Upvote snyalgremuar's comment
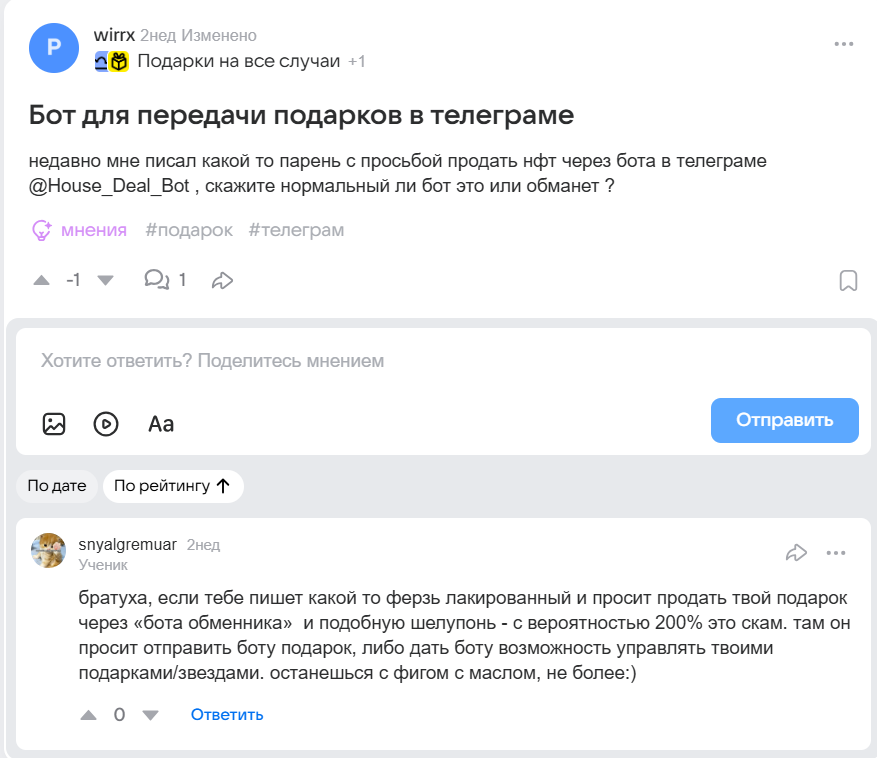Image resolution: width=877 pixels, height=758 pixels. coord(87,714)
